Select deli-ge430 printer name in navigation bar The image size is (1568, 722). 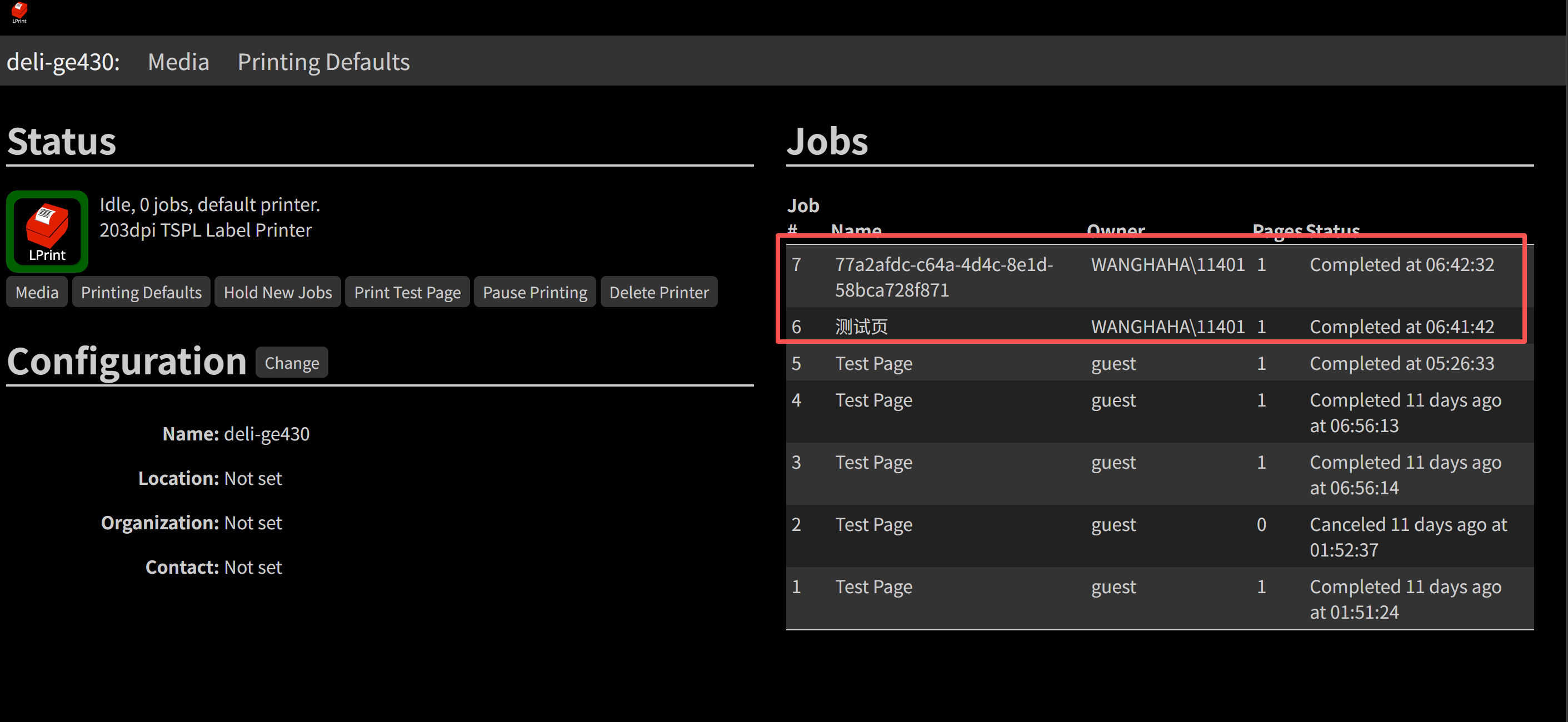coord(63,62)
